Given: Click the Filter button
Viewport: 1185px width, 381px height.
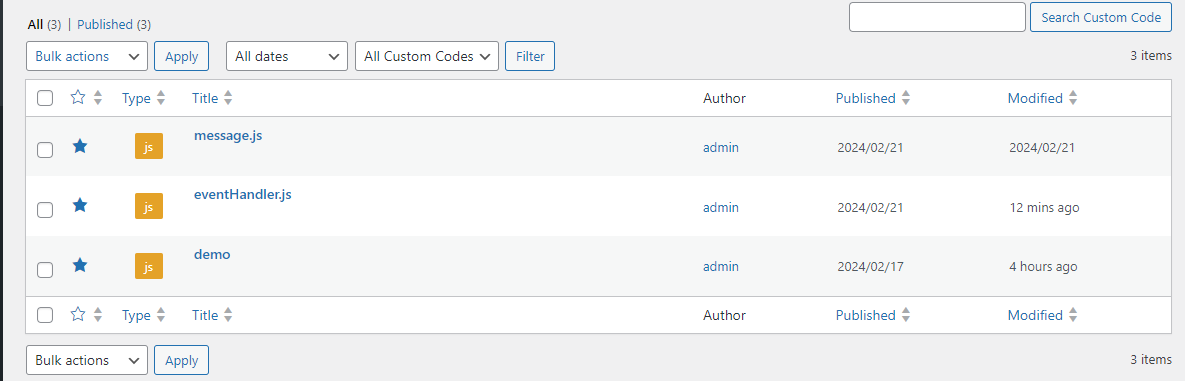Looking at the screenshot, I should point(530,56).
